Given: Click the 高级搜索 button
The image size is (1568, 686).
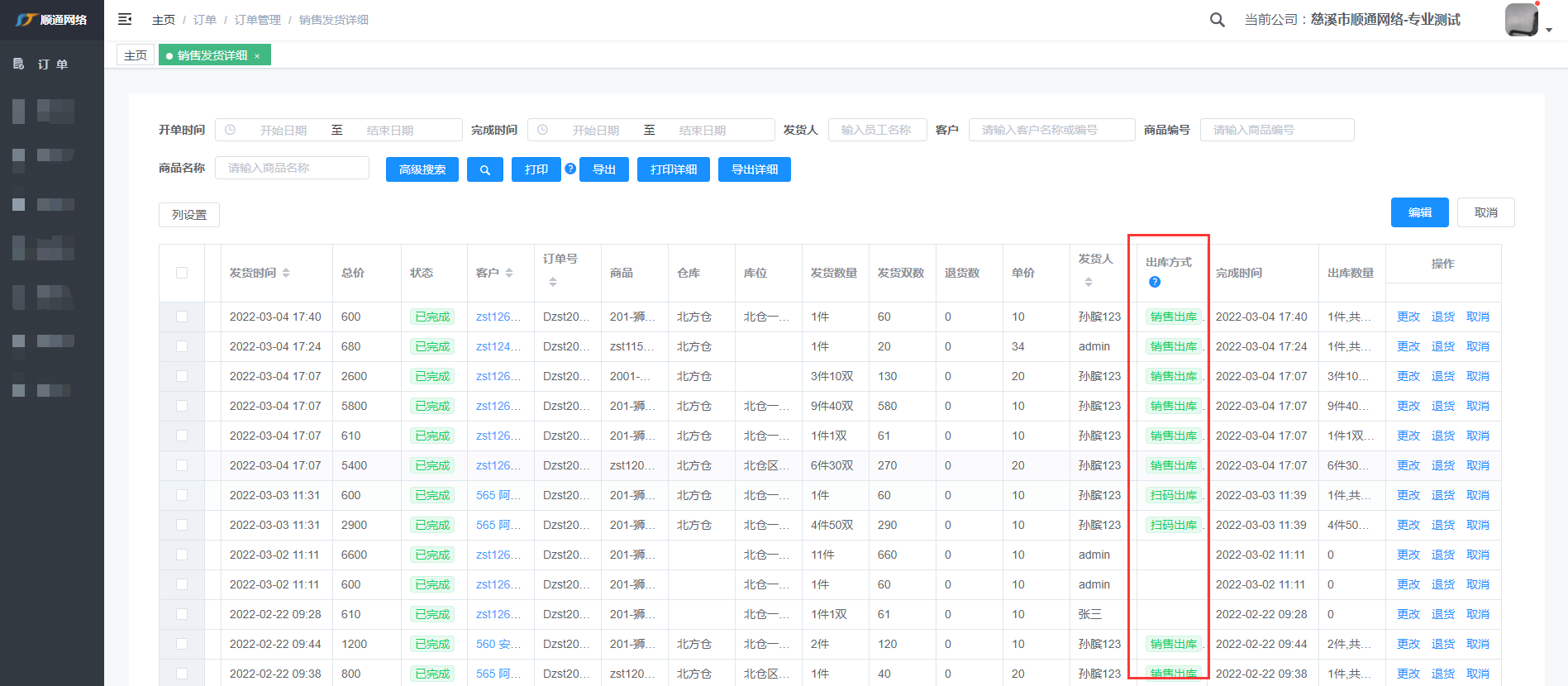Looking at the screenshot, I should coord(422,169).
